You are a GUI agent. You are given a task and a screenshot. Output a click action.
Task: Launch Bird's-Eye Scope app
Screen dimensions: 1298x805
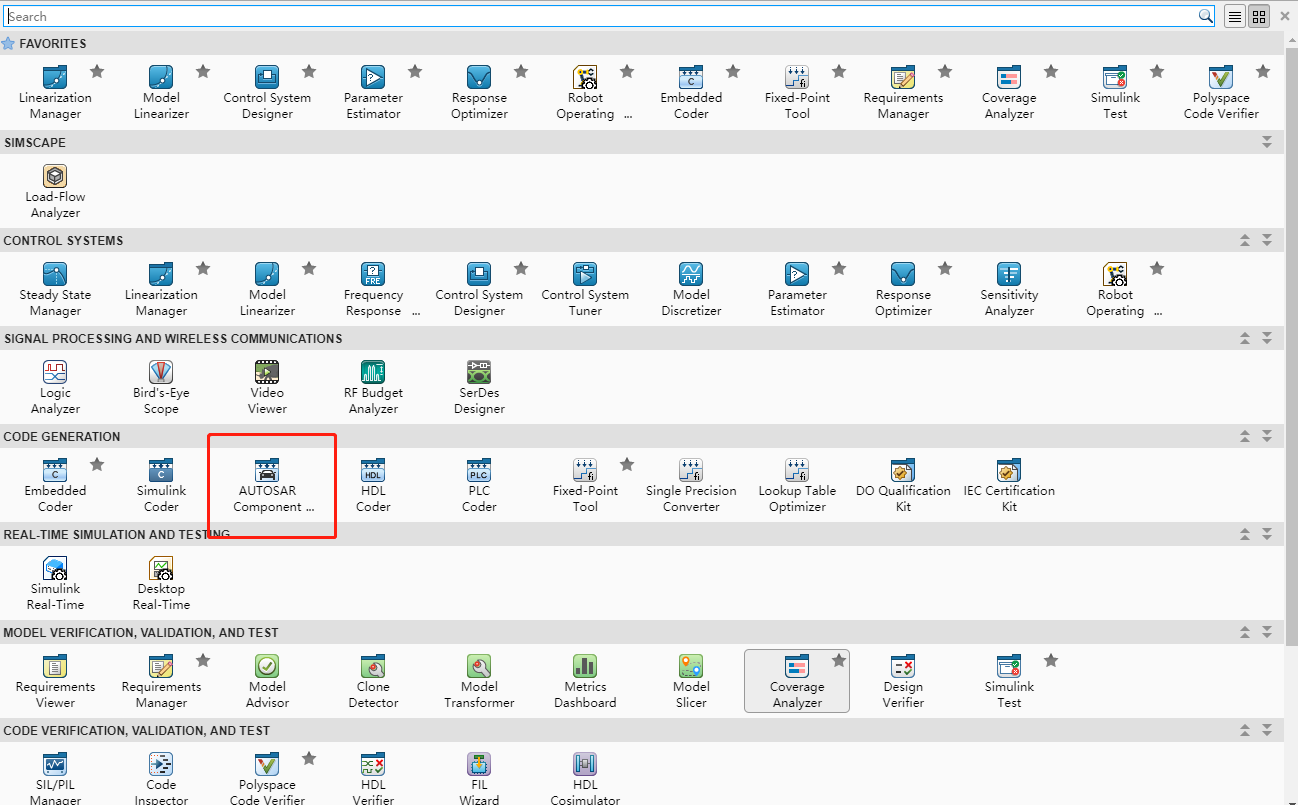[161, 387]
